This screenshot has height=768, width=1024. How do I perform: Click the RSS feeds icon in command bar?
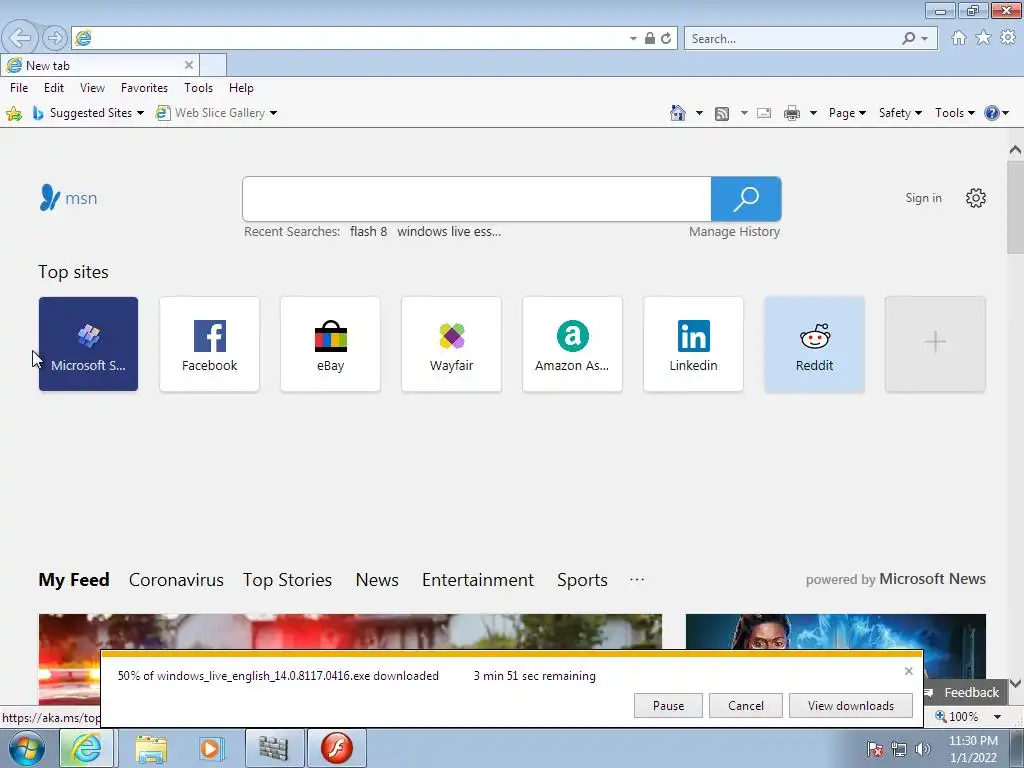(722, 114)
